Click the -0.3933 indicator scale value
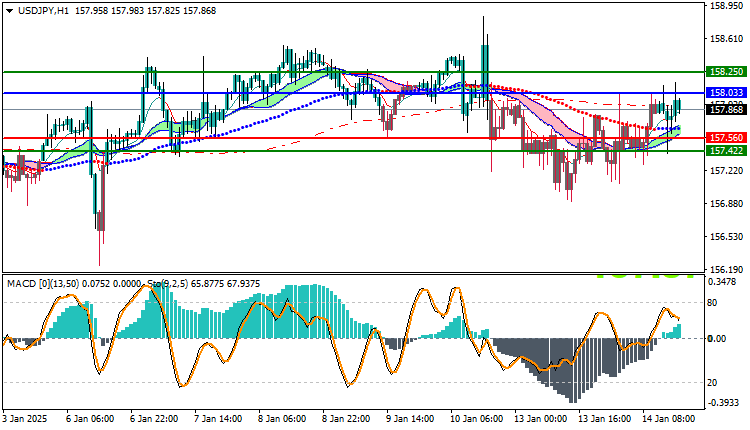 click(x=723, y=403)
